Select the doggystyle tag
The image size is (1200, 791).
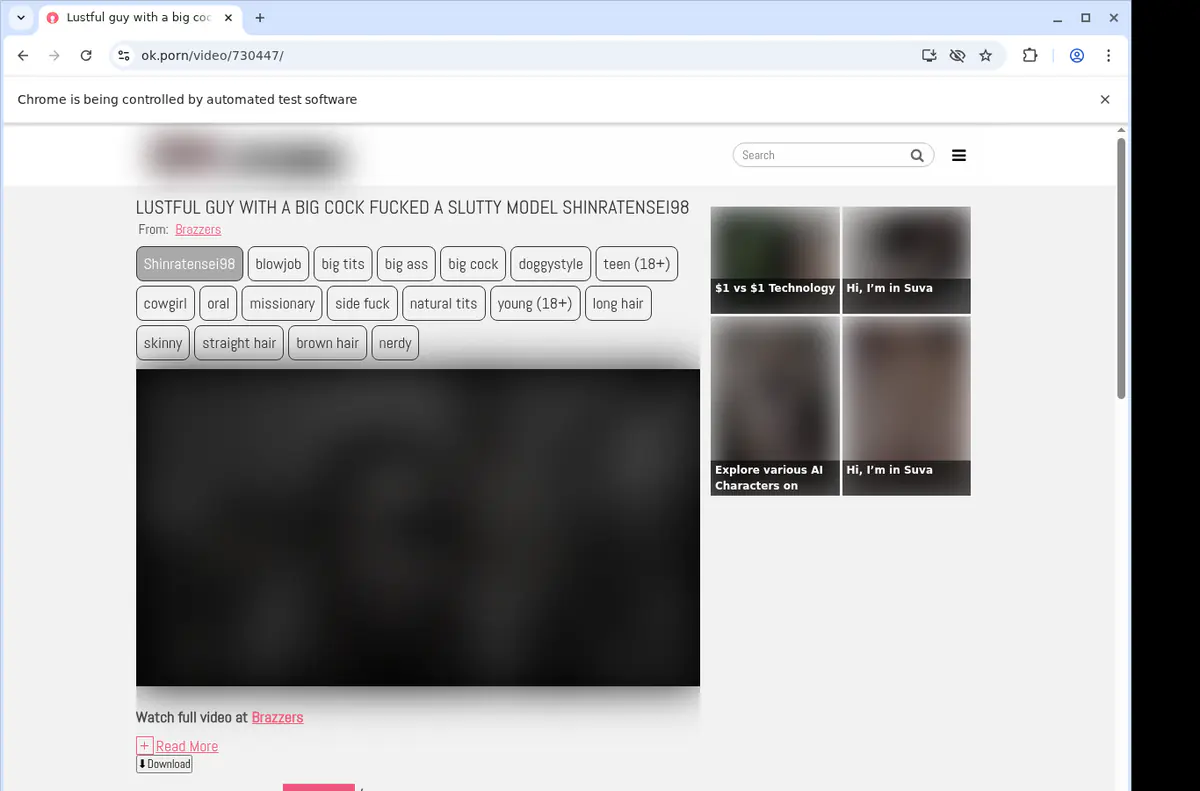tap(550, 264)
